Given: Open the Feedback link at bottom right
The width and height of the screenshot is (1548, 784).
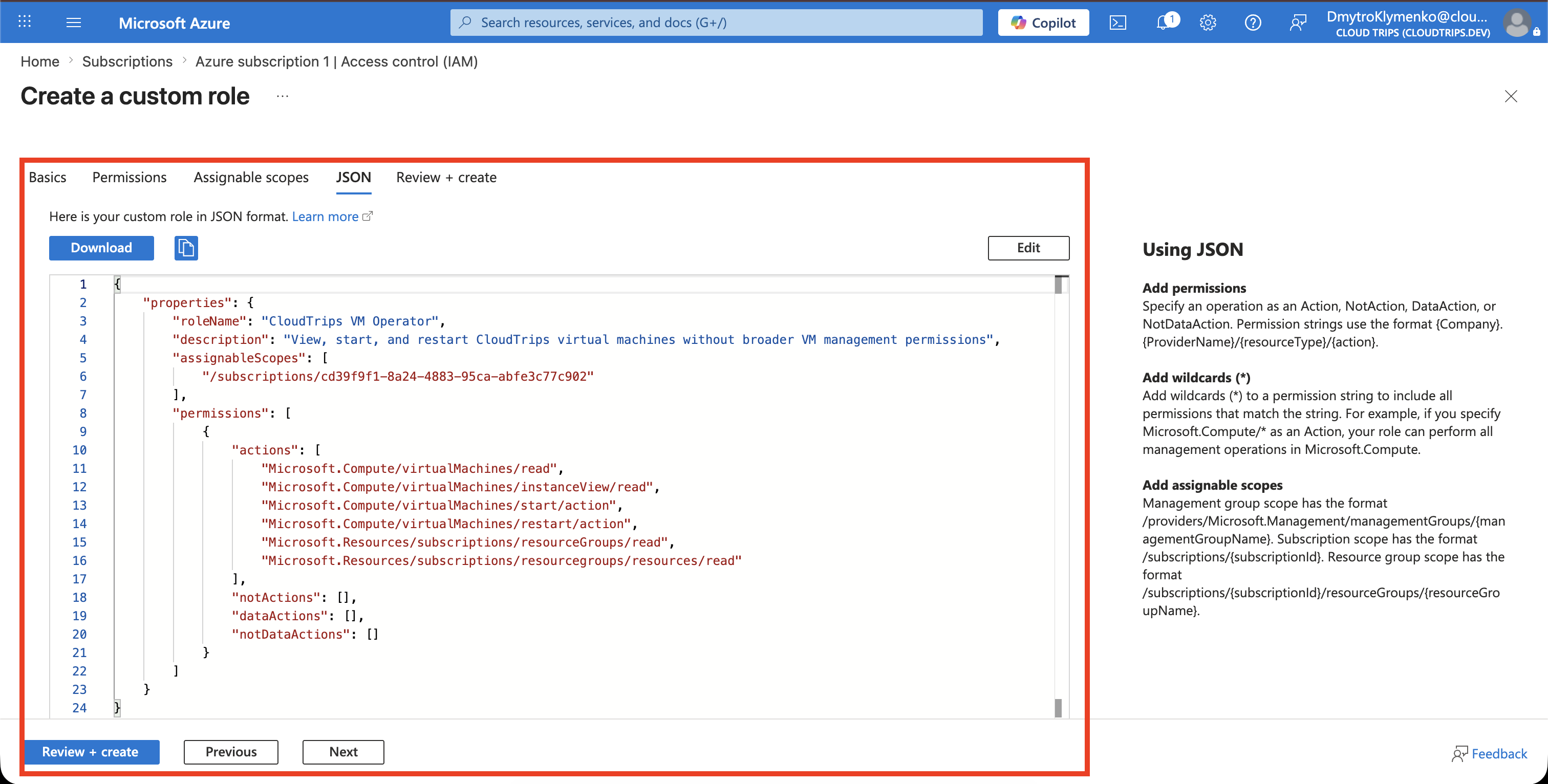Looking at the screenshot, I should pos(1489,753).
